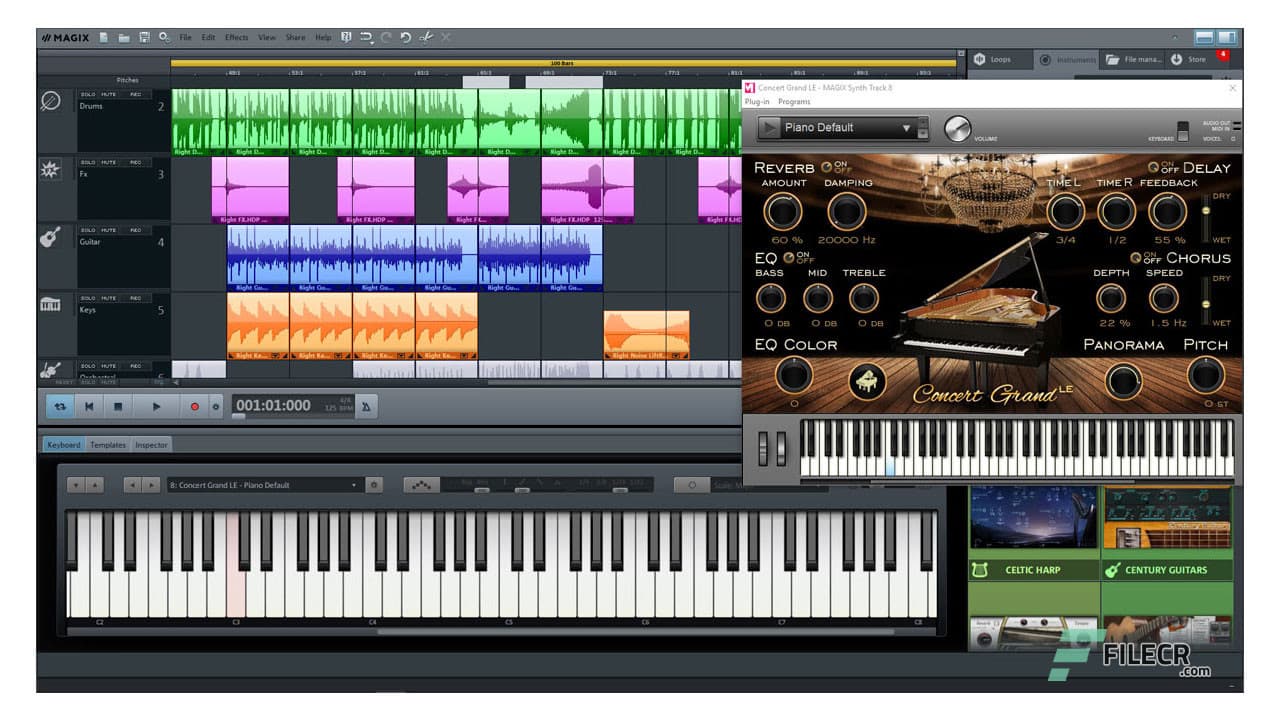Screen dimensions: 1280x720
Task: Toggle the Reverb ON/OFF switch
Action: pos(827,168)
